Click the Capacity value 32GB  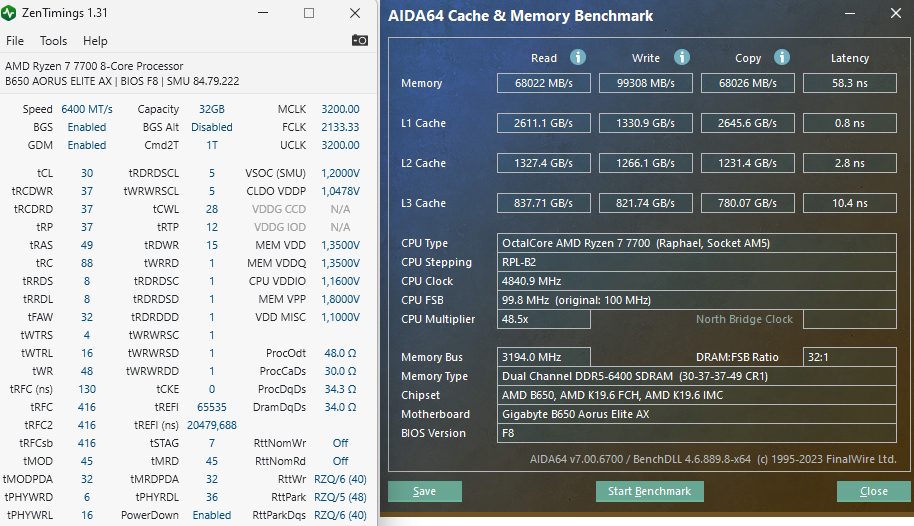click(x=212, y=109)
